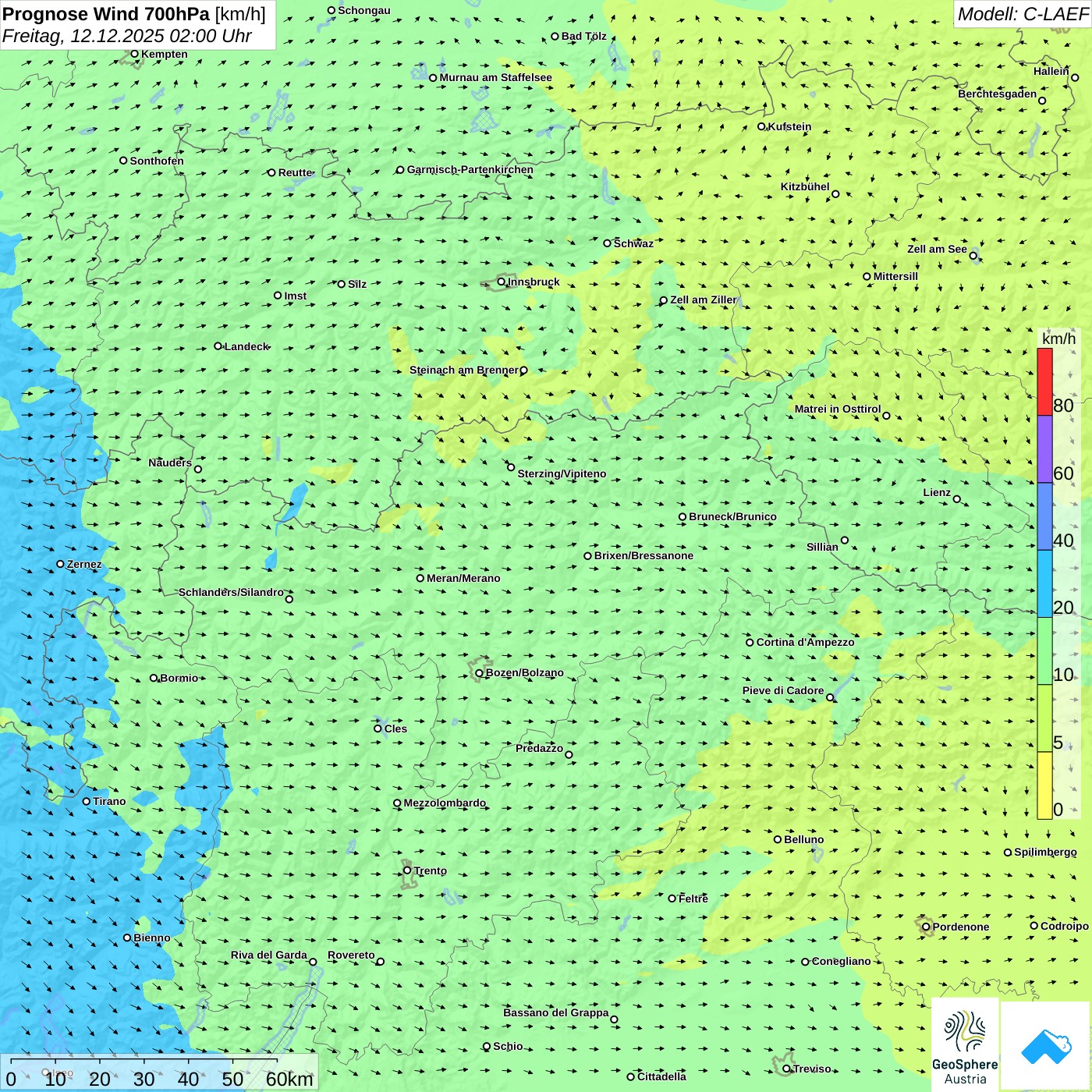1092x1092 pixels.
Task: Click the 'Kempten' city label
Action: point(164,54)
